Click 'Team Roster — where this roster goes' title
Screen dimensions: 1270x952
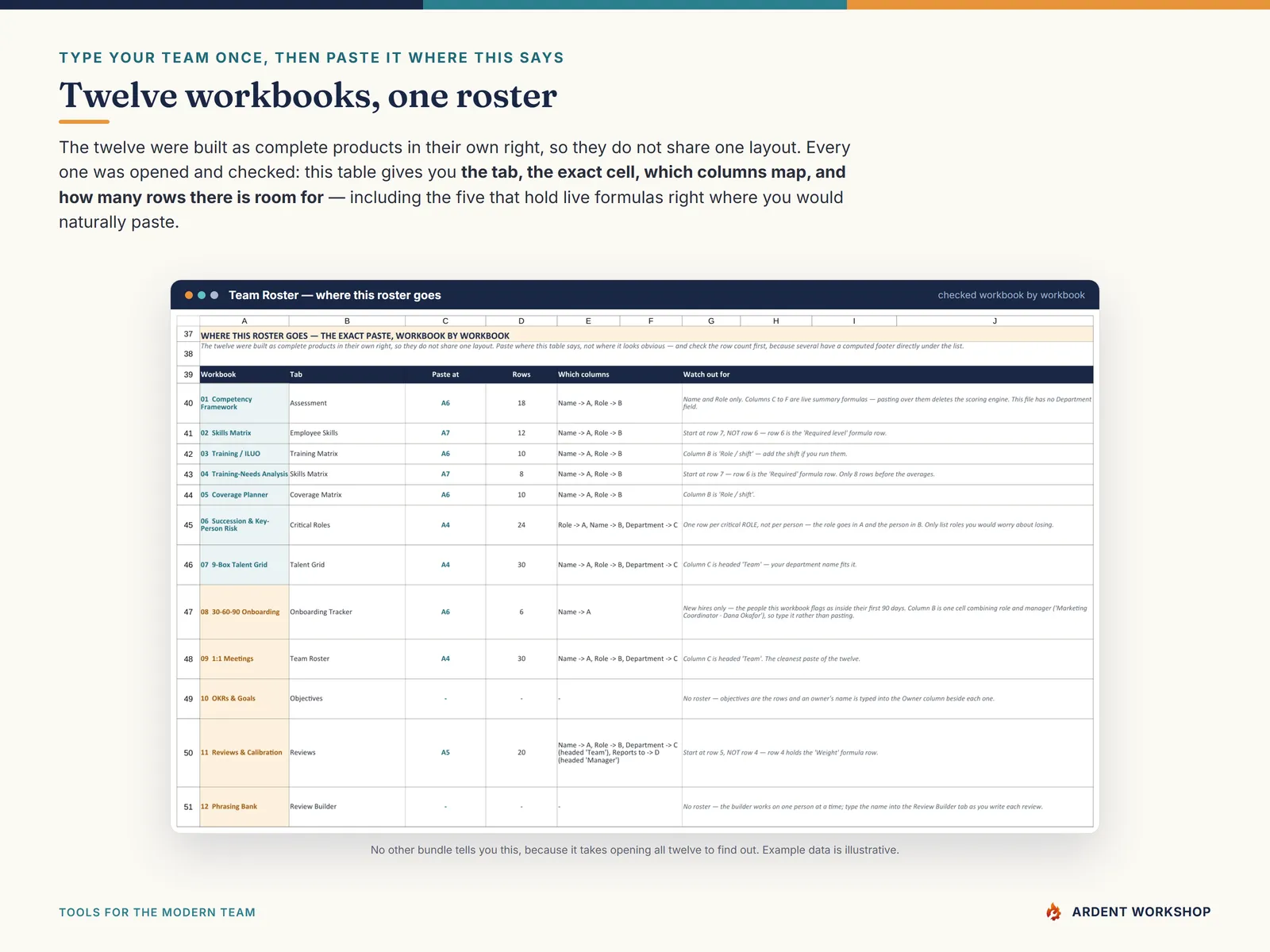point(335,295)
